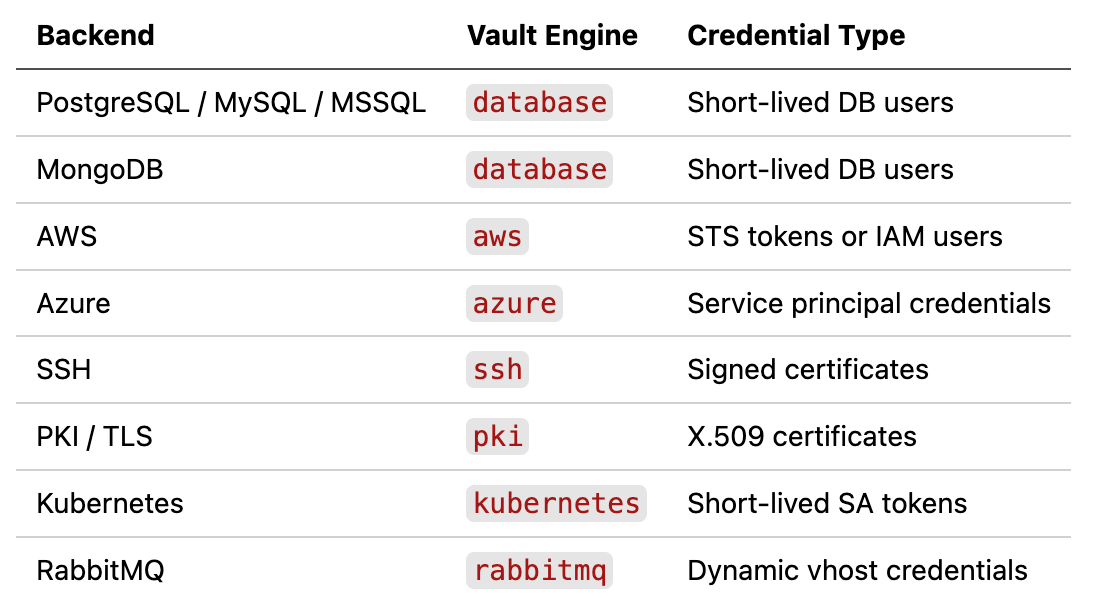The width and height of the screenshot is (1100, 612).
Task: Select the PKI / TLS backend cell
Action: tap(94, 437)
